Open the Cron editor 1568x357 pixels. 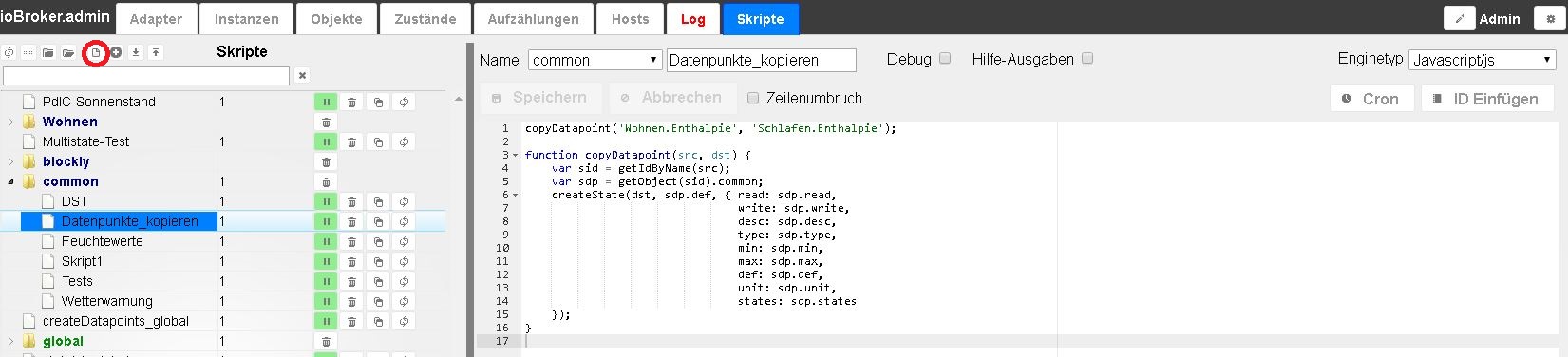point(1371,99)
